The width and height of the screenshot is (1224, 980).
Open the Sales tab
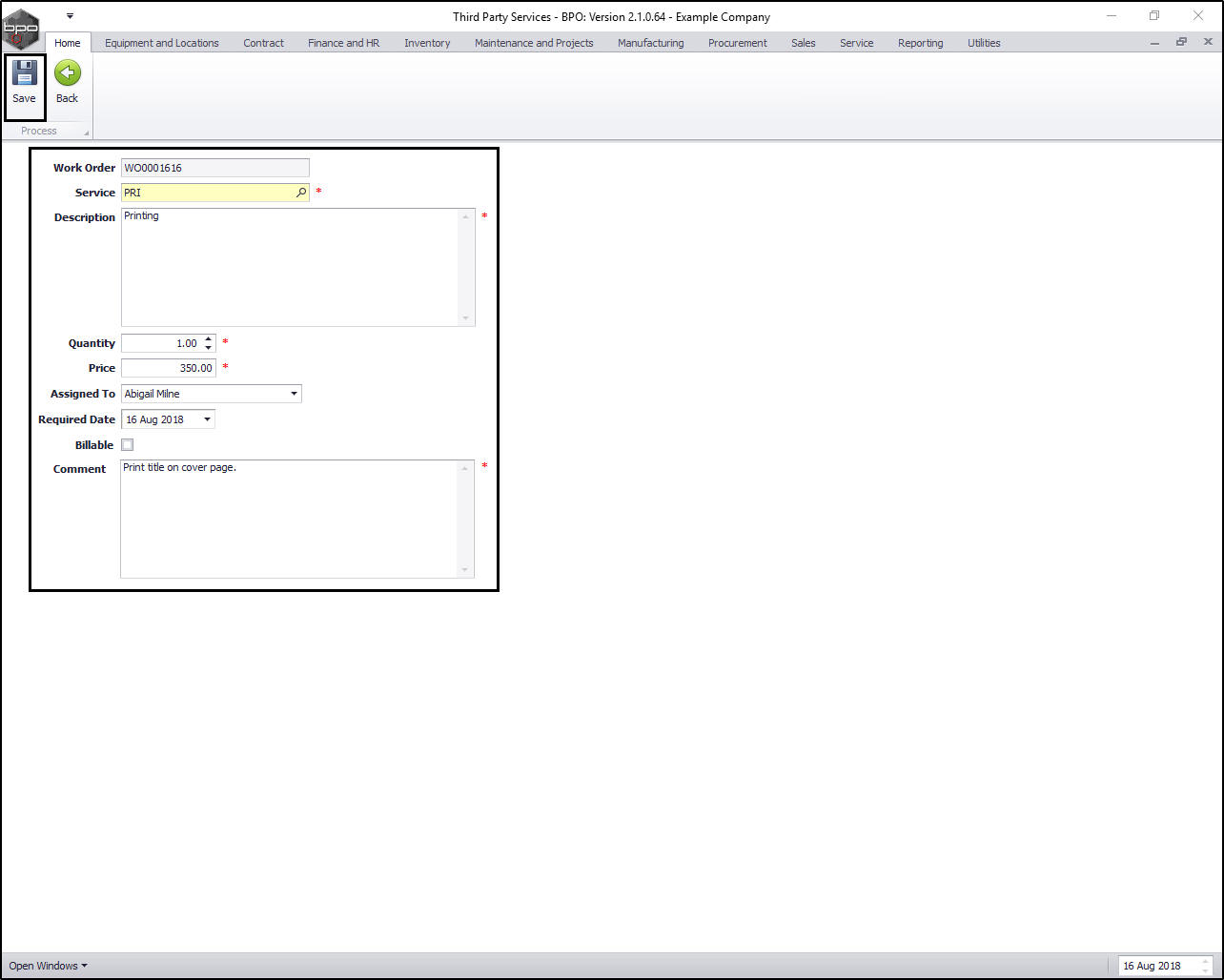(804, 43)
